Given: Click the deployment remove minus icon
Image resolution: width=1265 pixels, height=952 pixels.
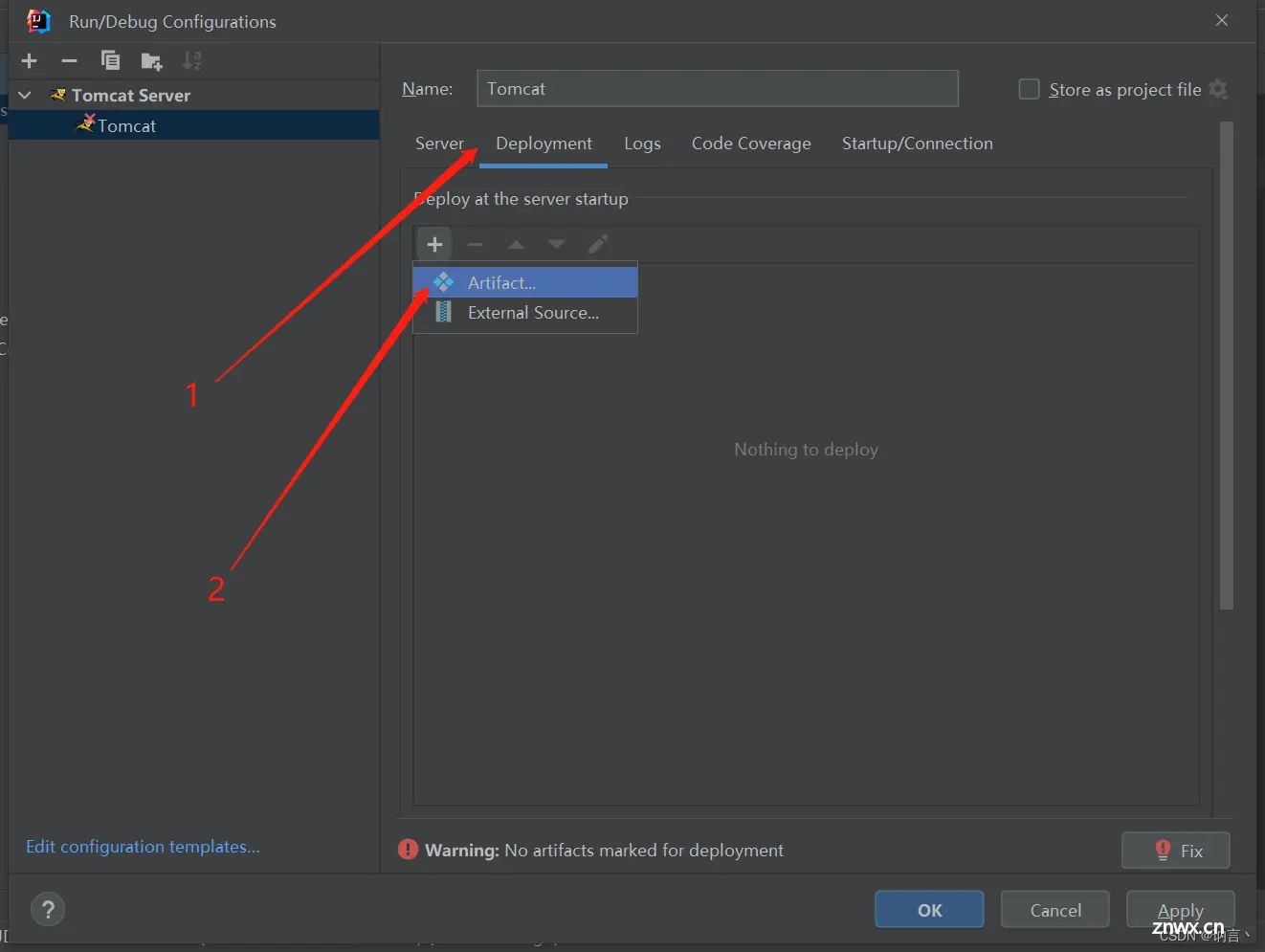Looking at the screenshot, I should (475, 244).
